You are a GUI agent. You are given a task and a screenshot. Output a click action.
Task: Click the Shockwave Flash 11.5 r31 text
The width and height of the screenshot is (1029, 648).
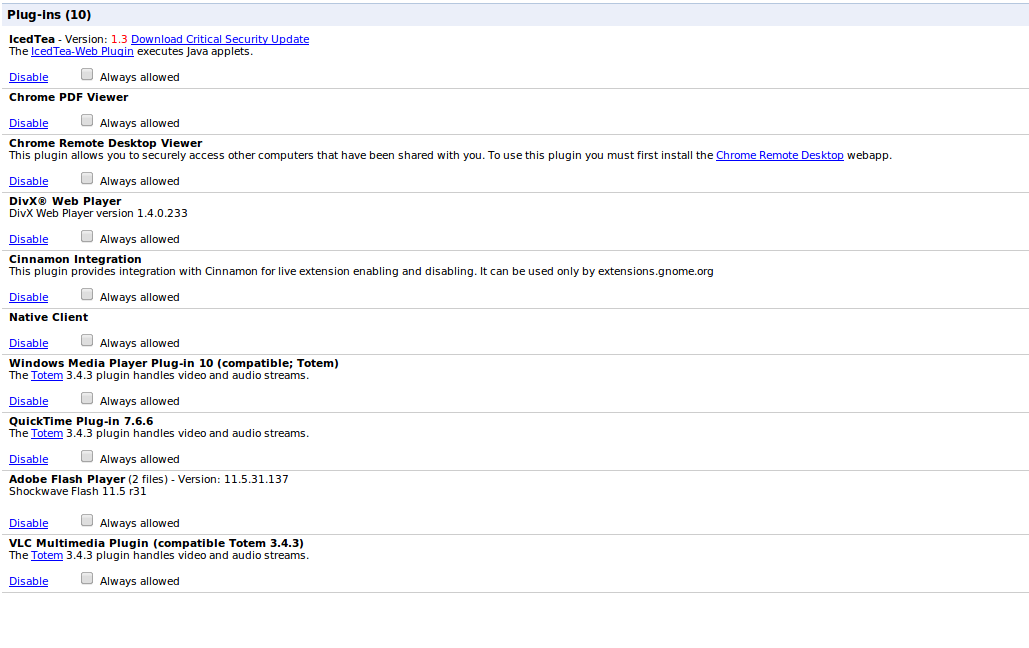77,491
